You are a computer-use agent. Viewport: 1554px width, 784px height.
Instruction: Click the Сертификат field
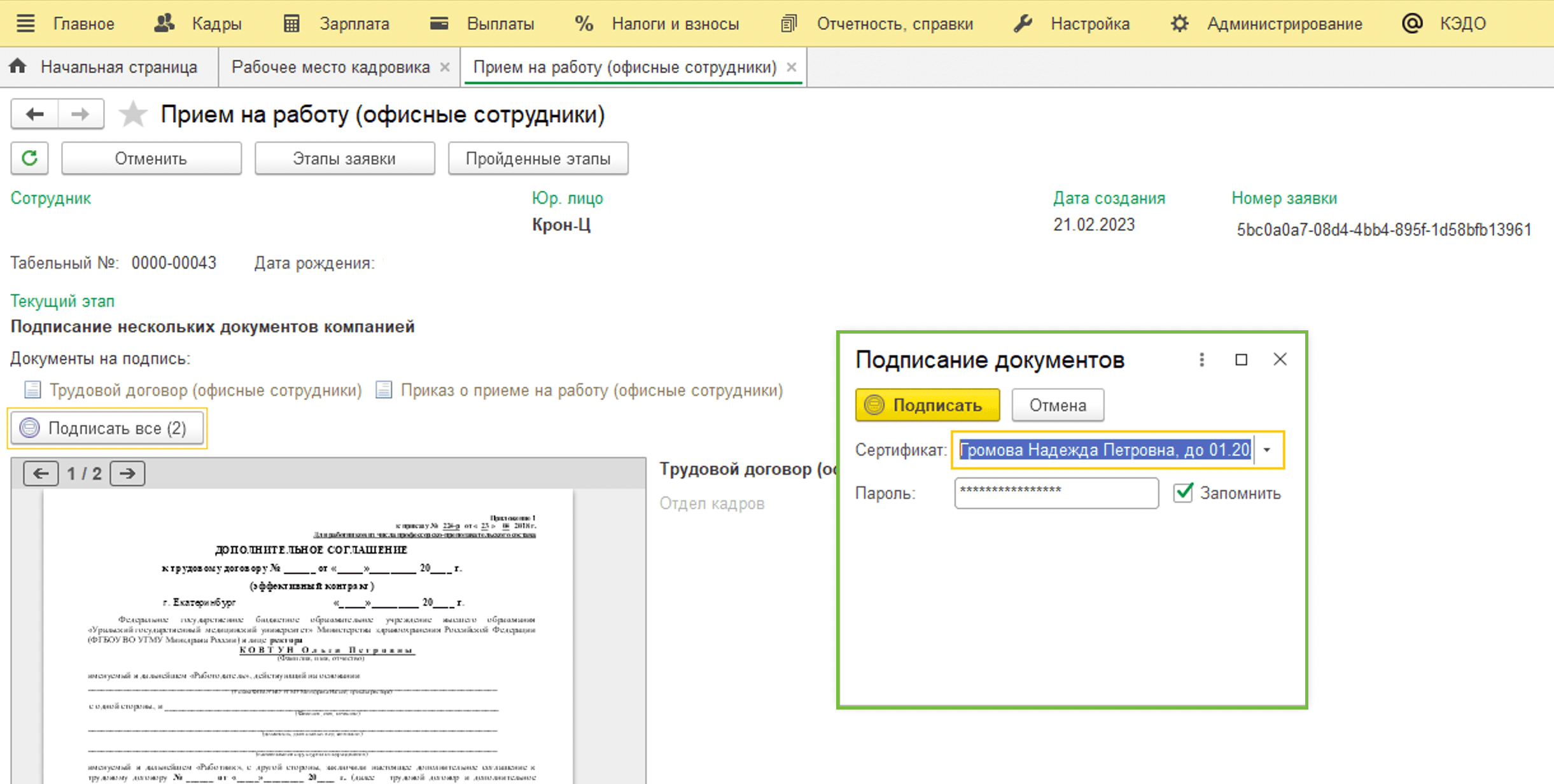click(1105, 450)
